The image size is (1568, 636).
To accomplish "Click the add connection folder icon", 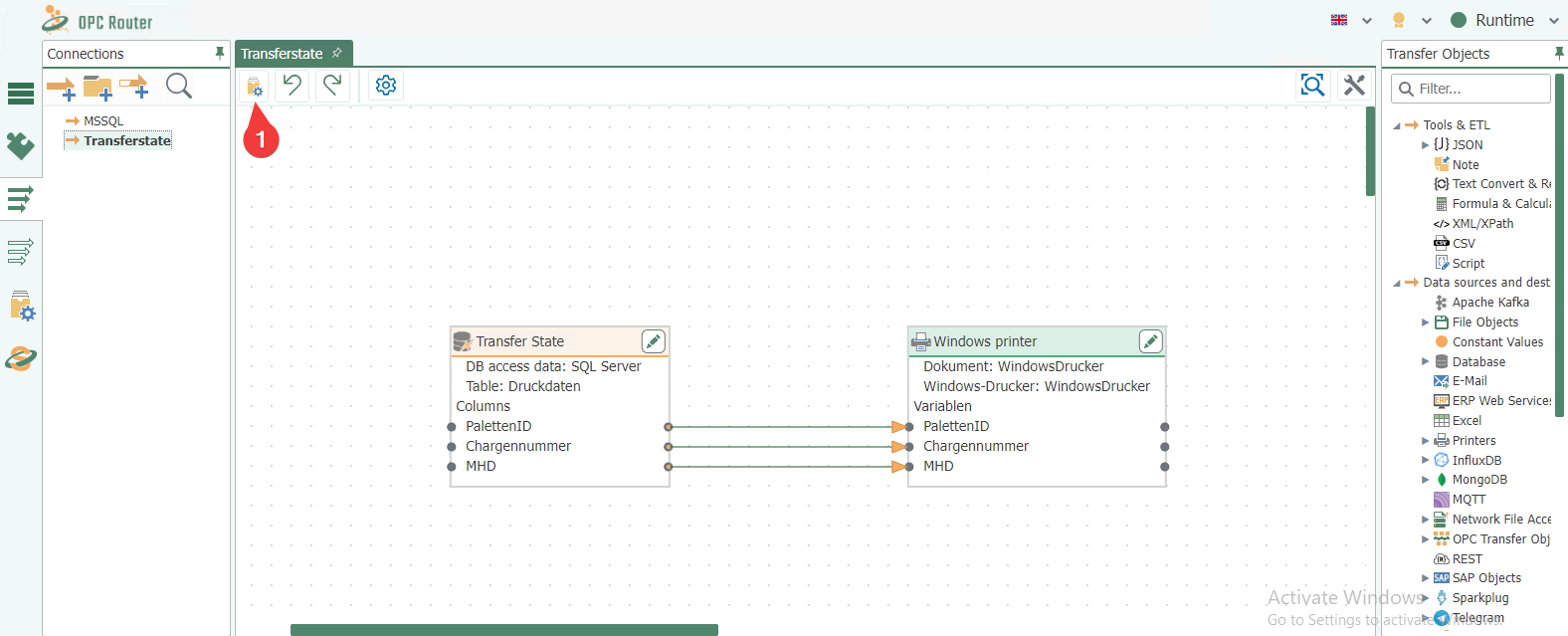I will (x=98, y=88).
